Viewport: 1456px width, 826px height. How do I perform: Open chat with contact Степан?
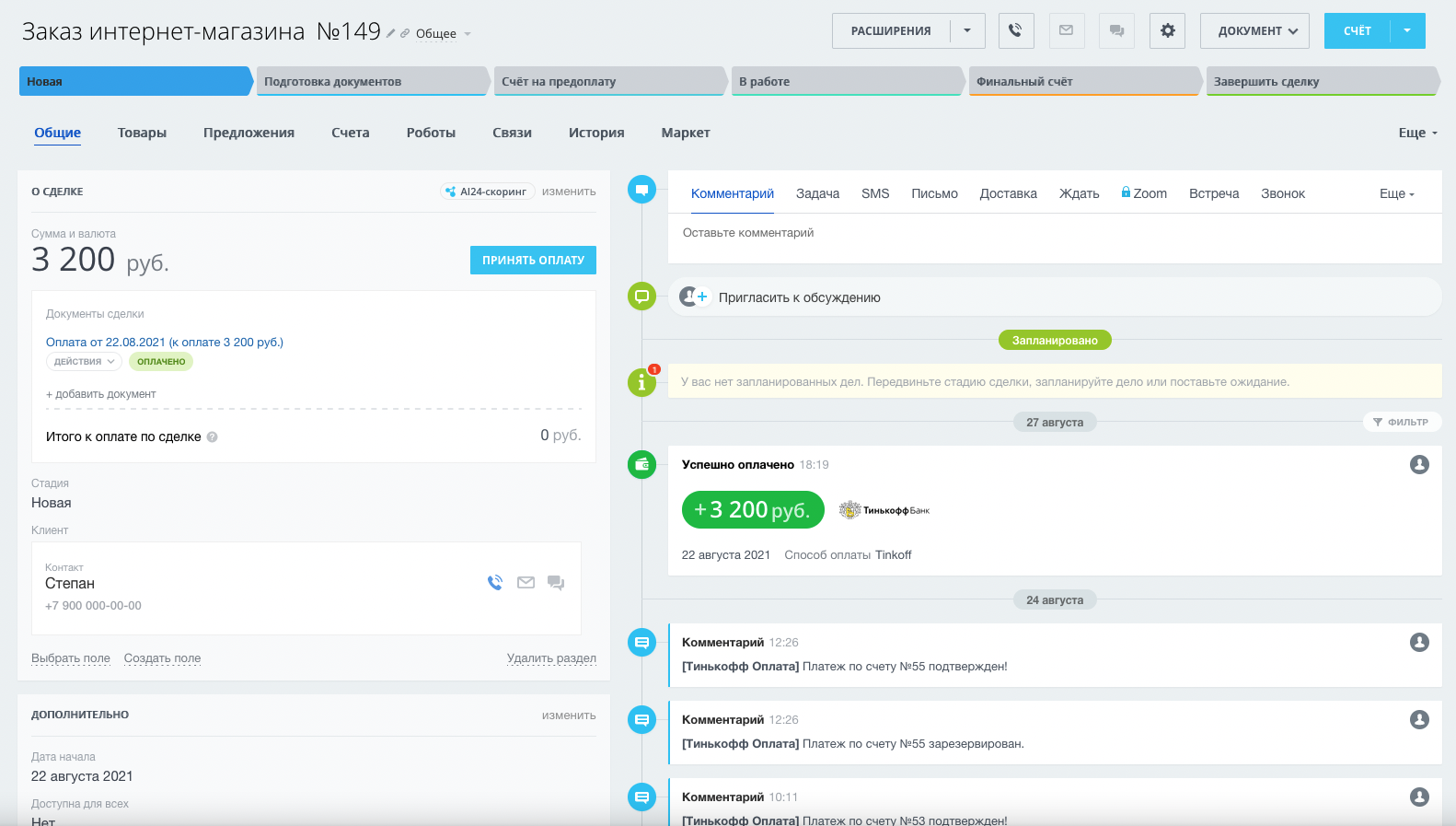click(556, 582)
